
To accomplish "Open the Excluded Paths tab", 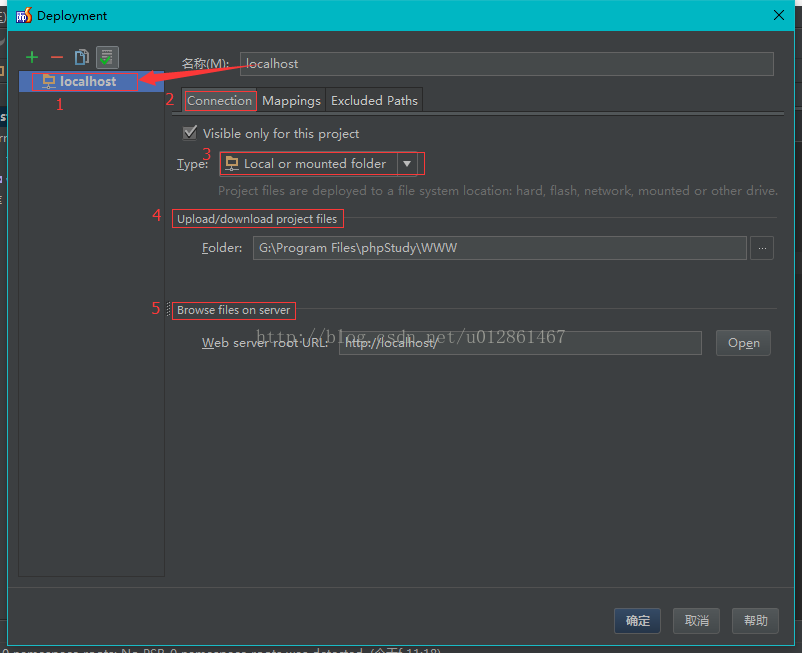I will pos(374,101).
